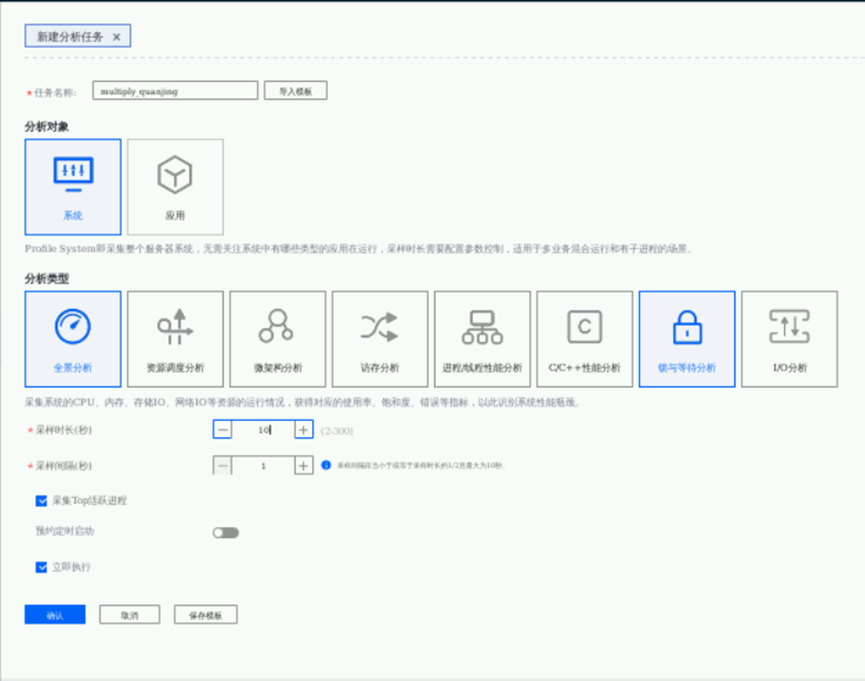Uncheck the 立即执行 checkbox
Screen dimensions: 865x681
coord(41,567)
